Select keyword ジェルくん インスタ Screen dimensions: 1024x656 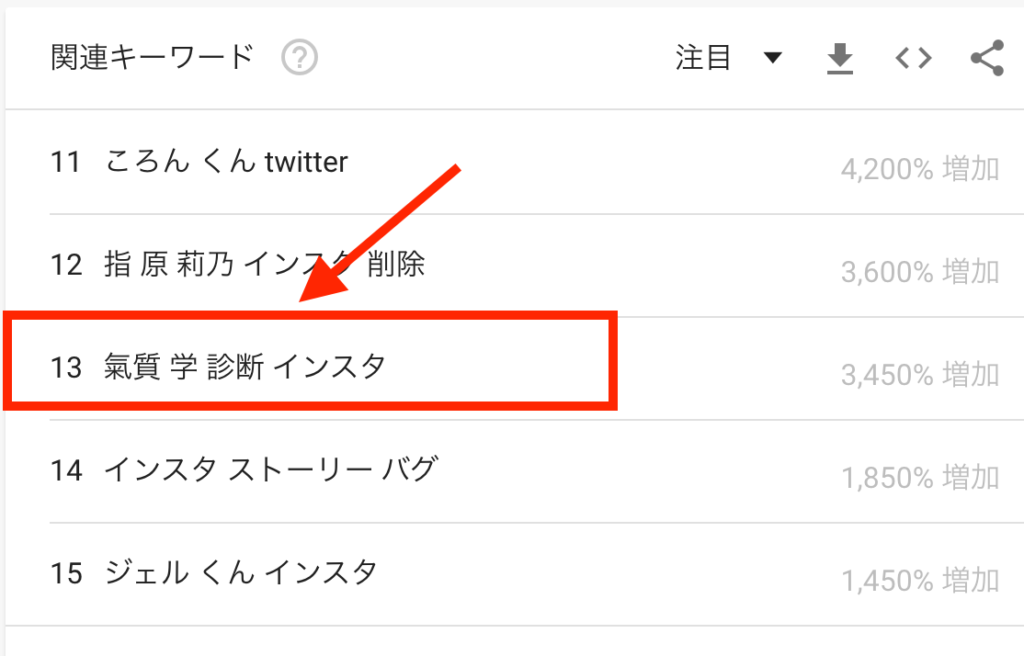point(241,573)
